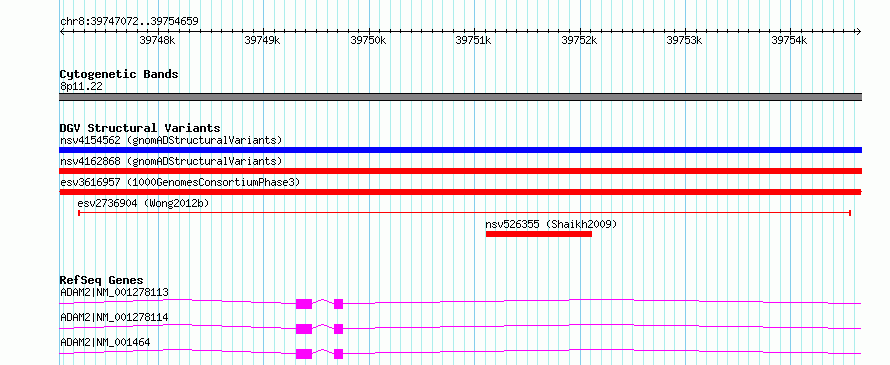Click the large exon of ADAM2 NM_001278114
This screenshot has width=890, height=365.
pyautogui.click(x=304, y=329)
